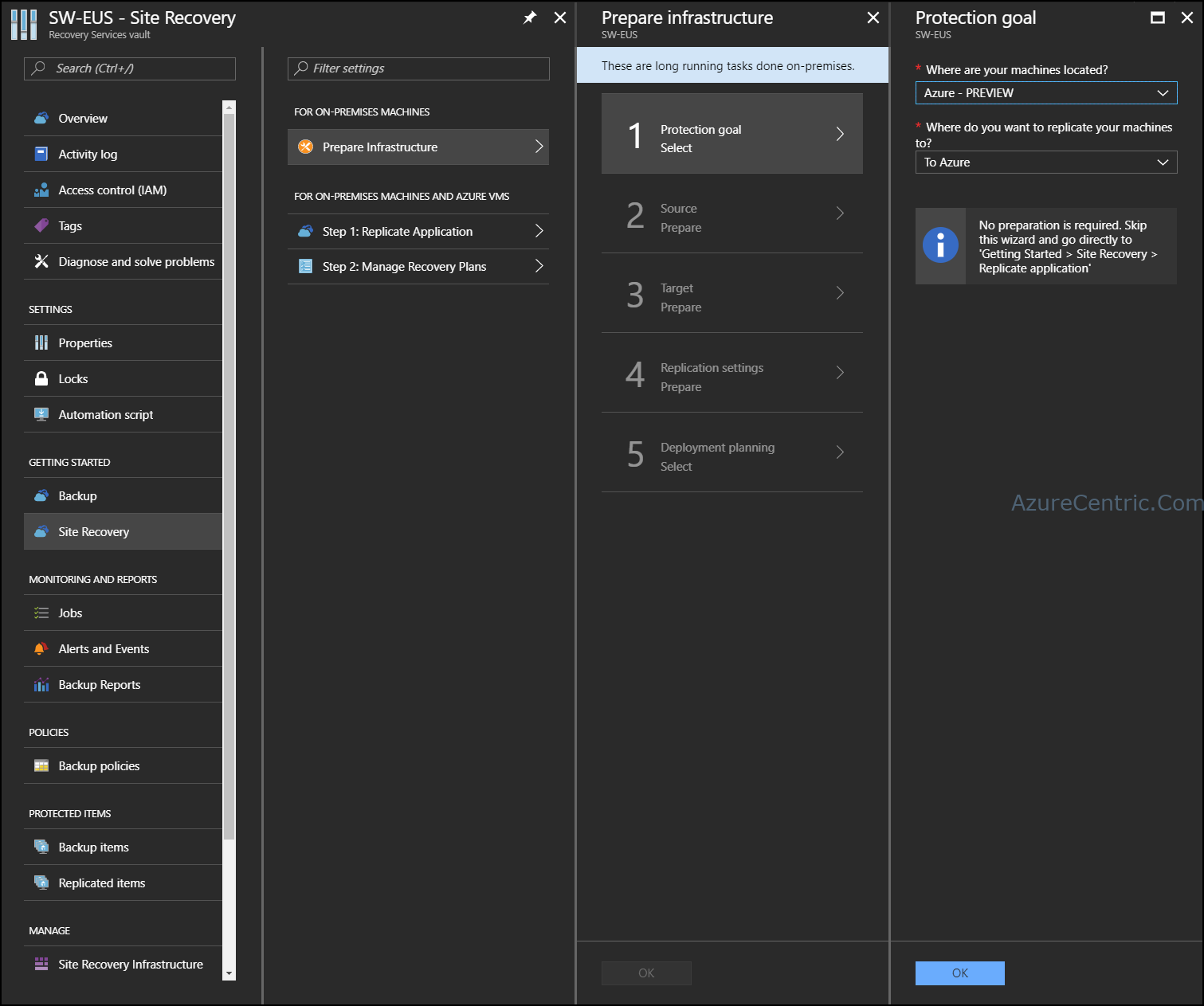Click the Replicate Application cloud icon

pyautogui.click(x=305, y=231)
